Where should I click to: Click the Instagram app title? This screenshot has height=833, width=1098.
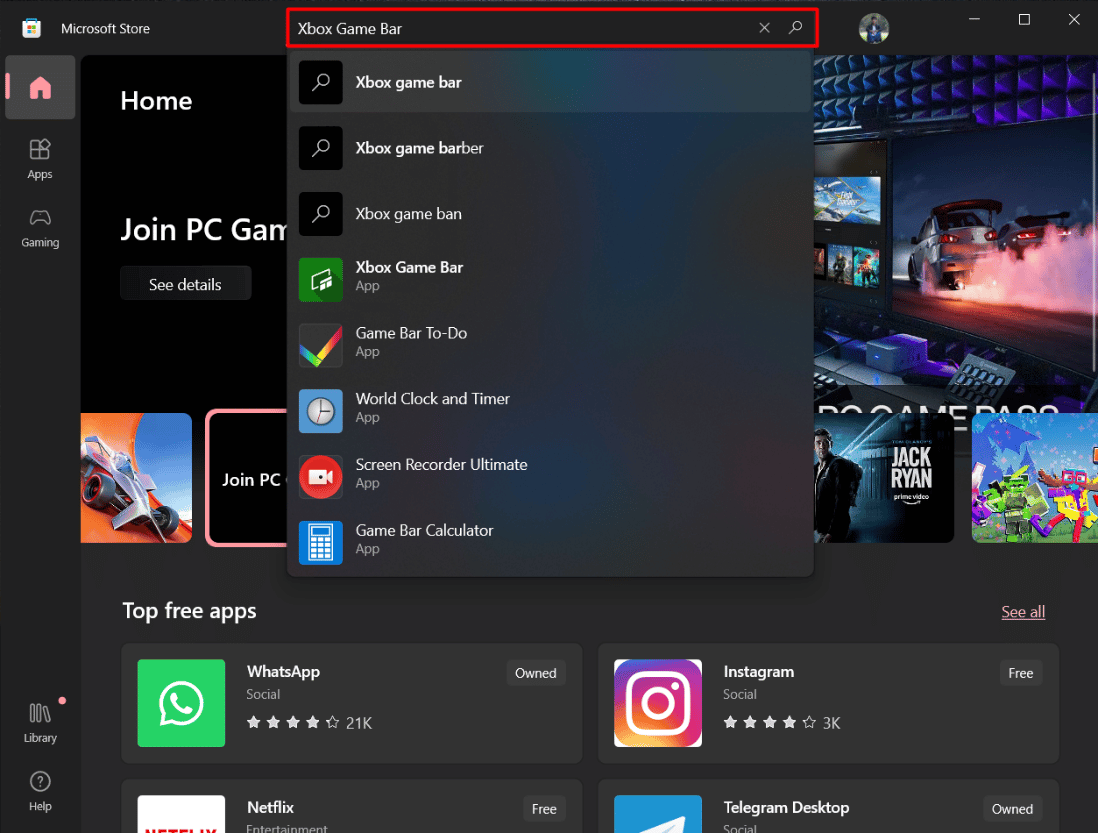pyautogui.click(x=758, y=671)
